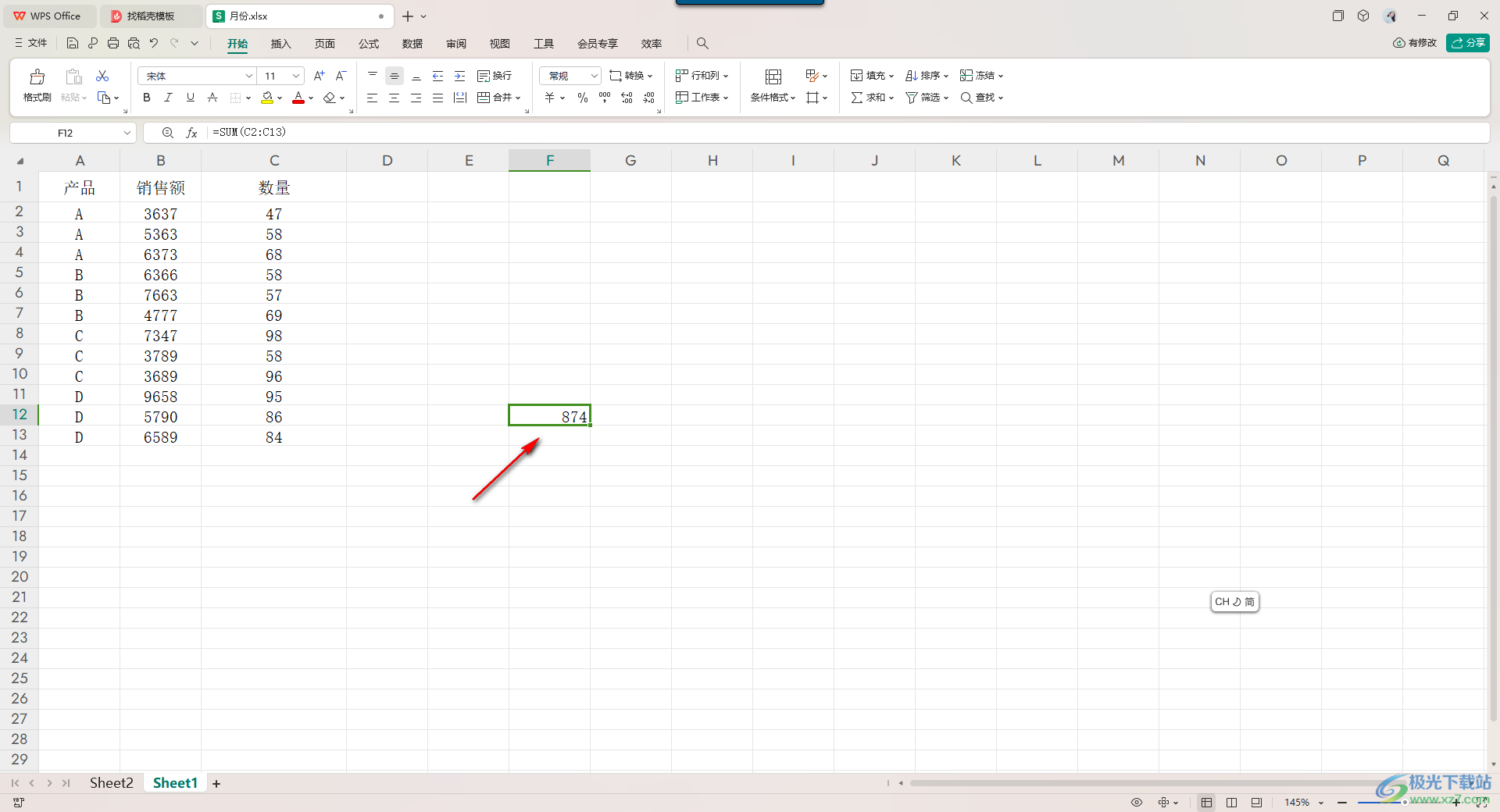Image resolution: width=1500 pixels, height=812 pixels.
Task: Click the zoom out minus icon
Action: click(1342, 802)
